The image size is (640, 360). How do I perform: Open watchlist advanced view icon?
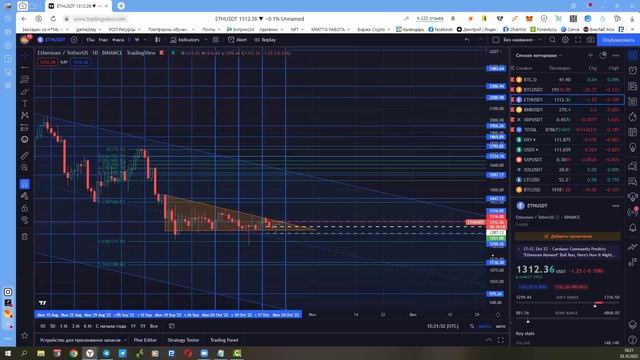[603, 56]
